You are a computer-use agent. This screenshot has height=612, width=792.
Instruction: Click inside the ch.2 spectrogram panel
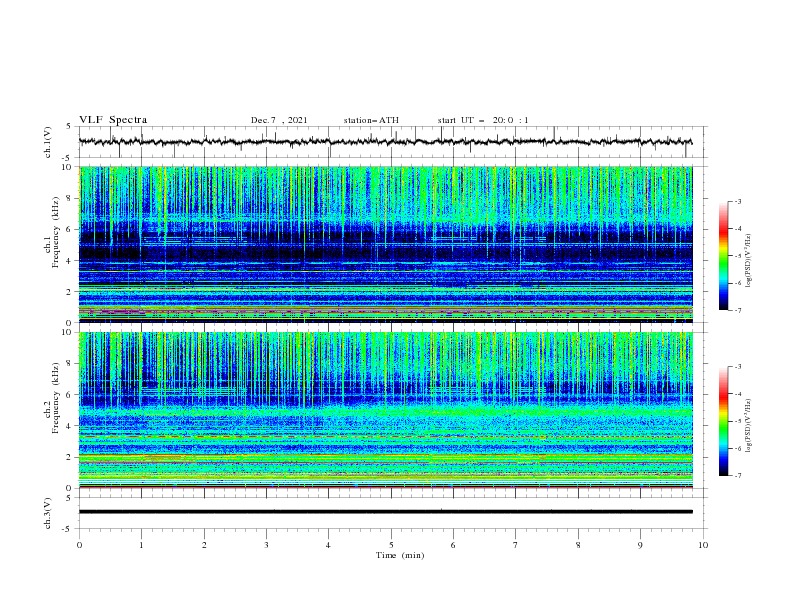coord(385,410)
